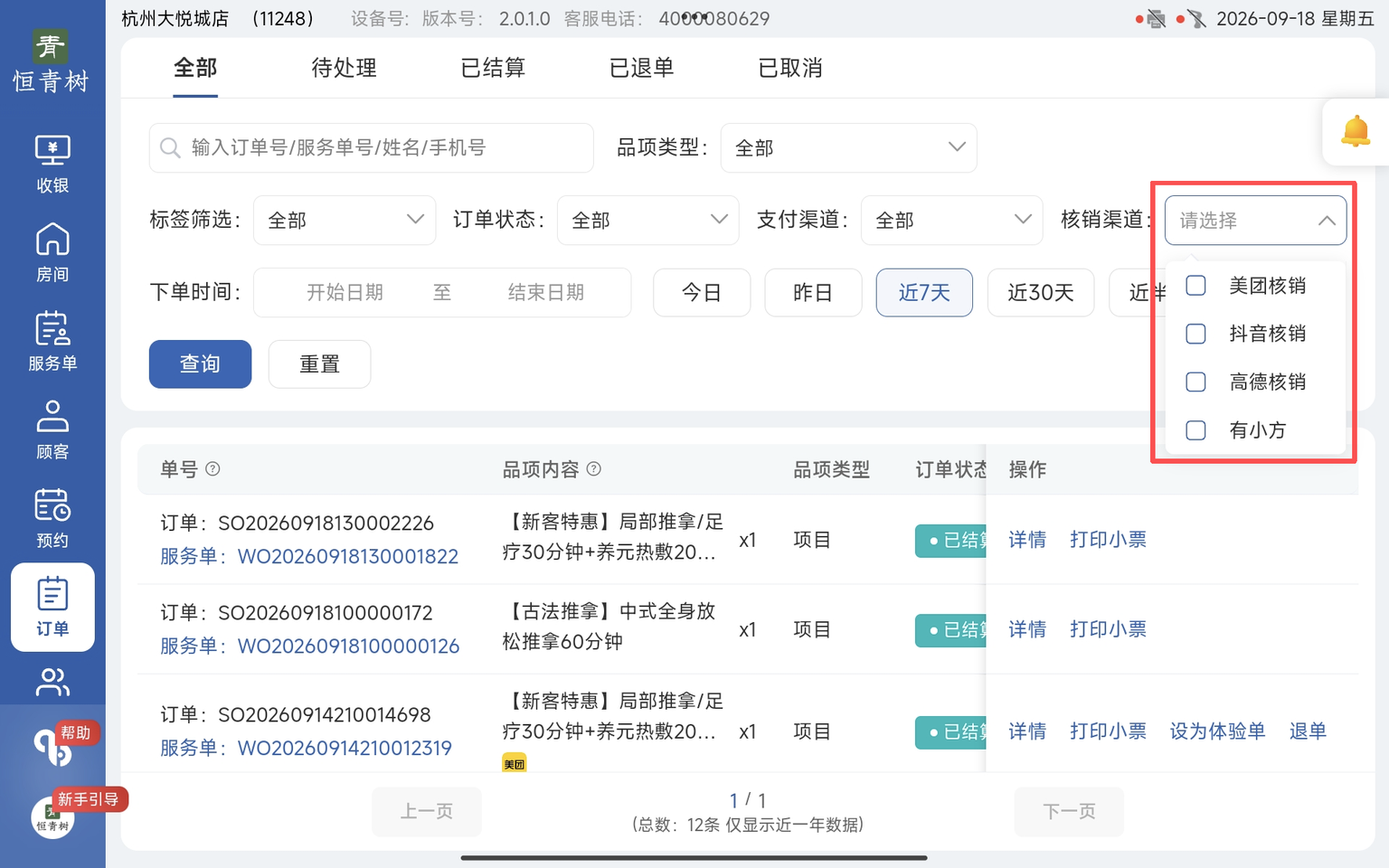
Task: Check the 抖音核销 option
Action: pos(1195,334)
